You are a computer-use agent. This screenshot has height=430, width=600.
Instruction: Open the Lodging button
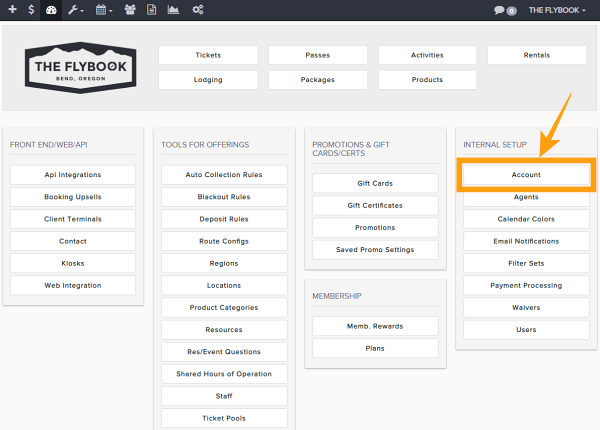tap(208, 80)
